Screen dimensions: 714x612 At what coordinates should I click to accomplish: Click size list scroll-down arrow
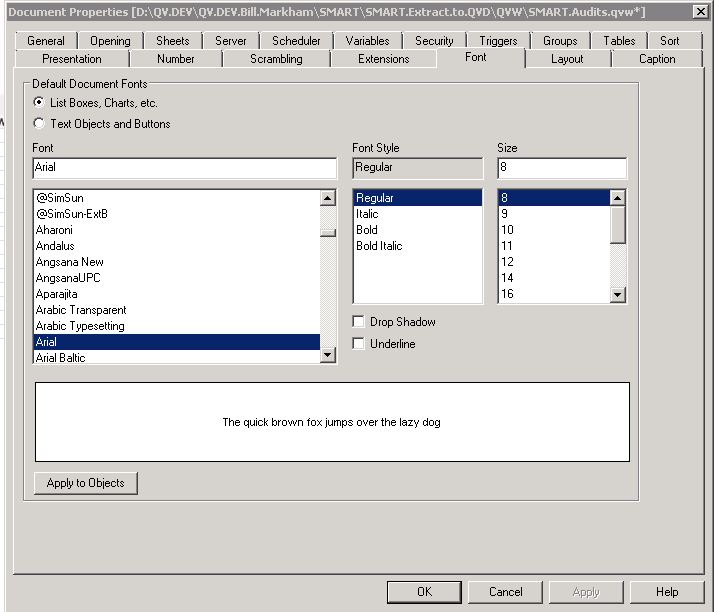(x=618, y=295)
